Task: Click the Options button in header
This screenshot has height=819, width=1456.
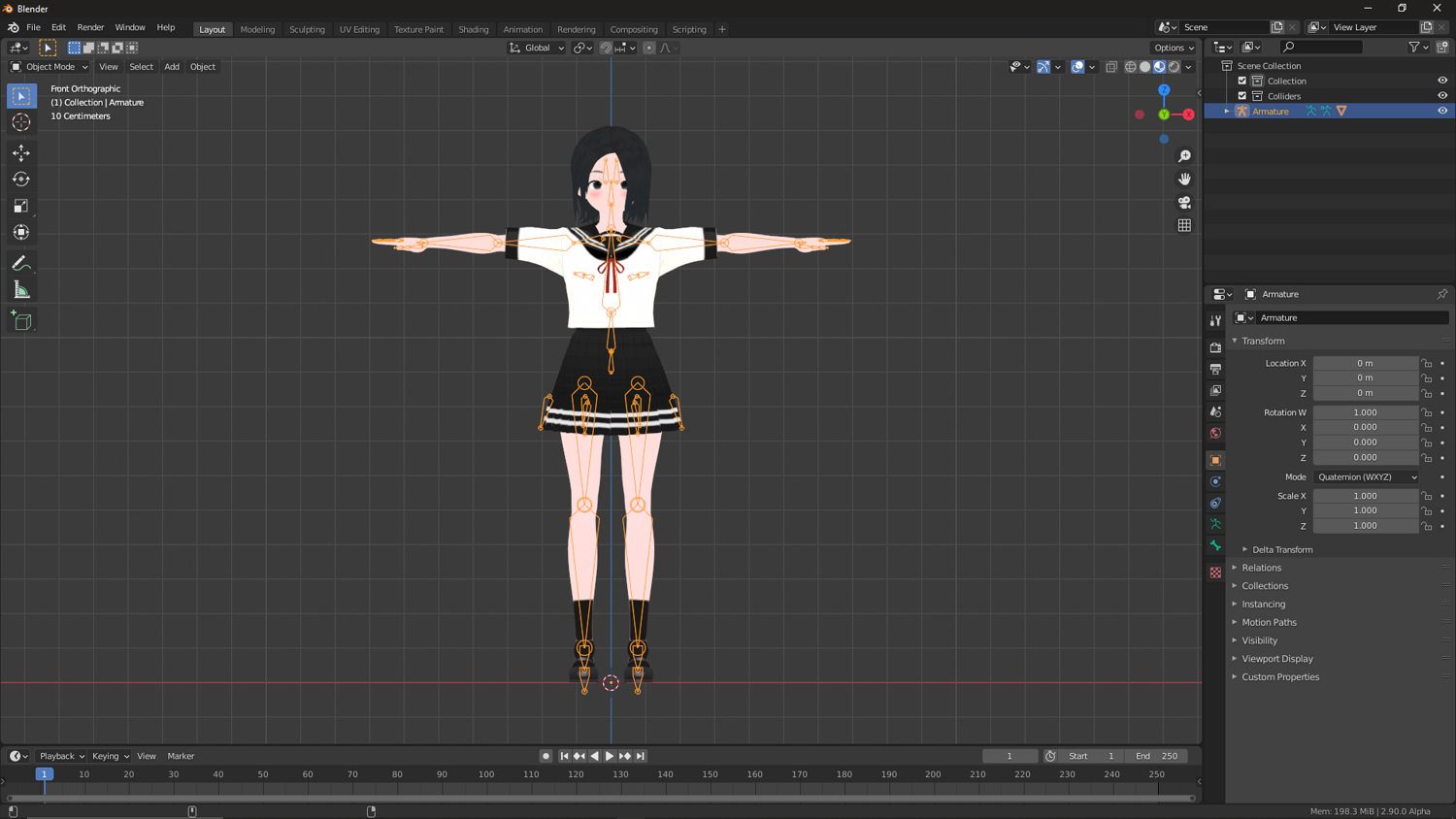Action: (x=1174, y=48)
